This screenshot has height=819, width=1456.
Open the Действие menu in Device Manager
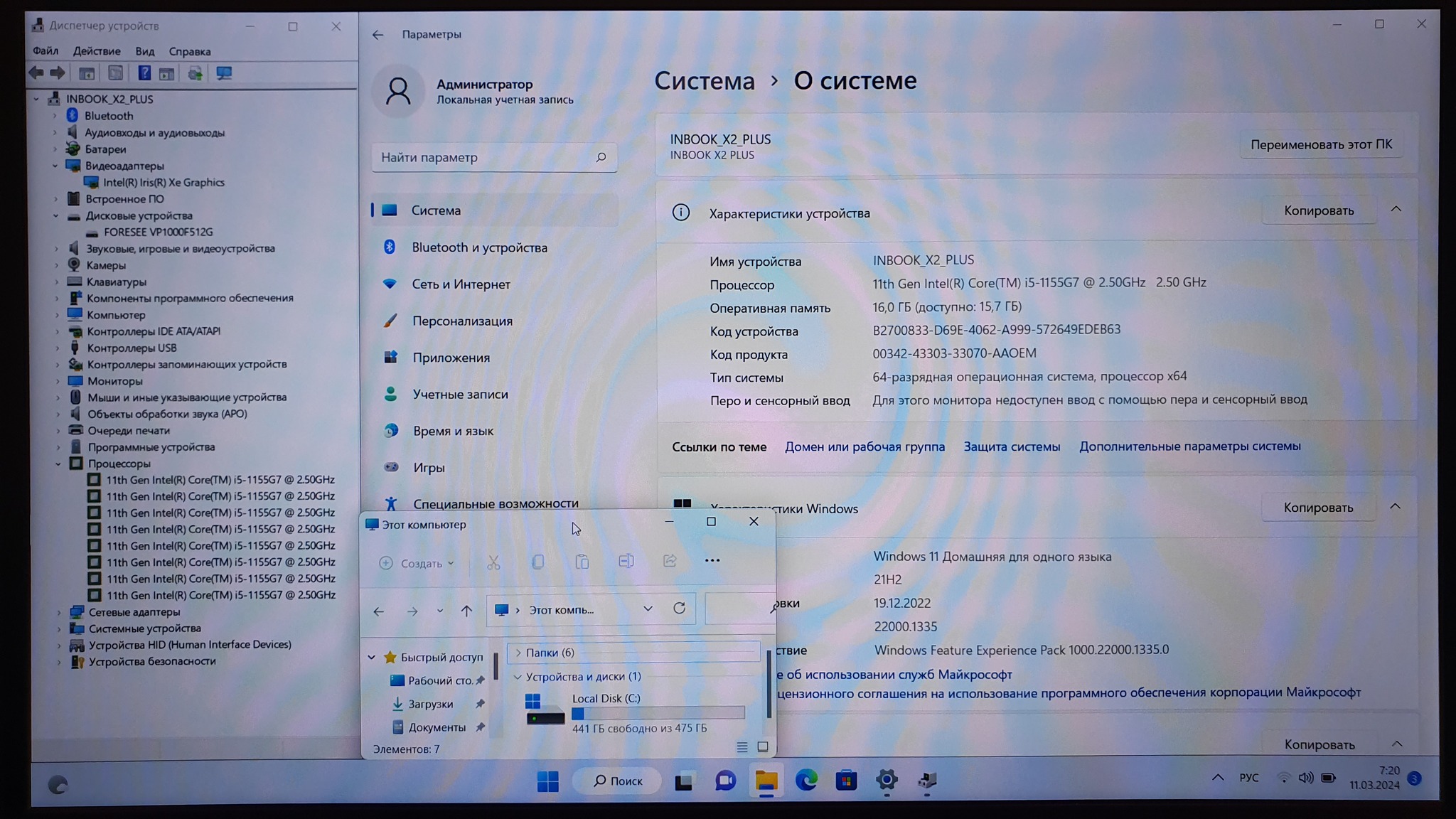click(x=97, y=51)
